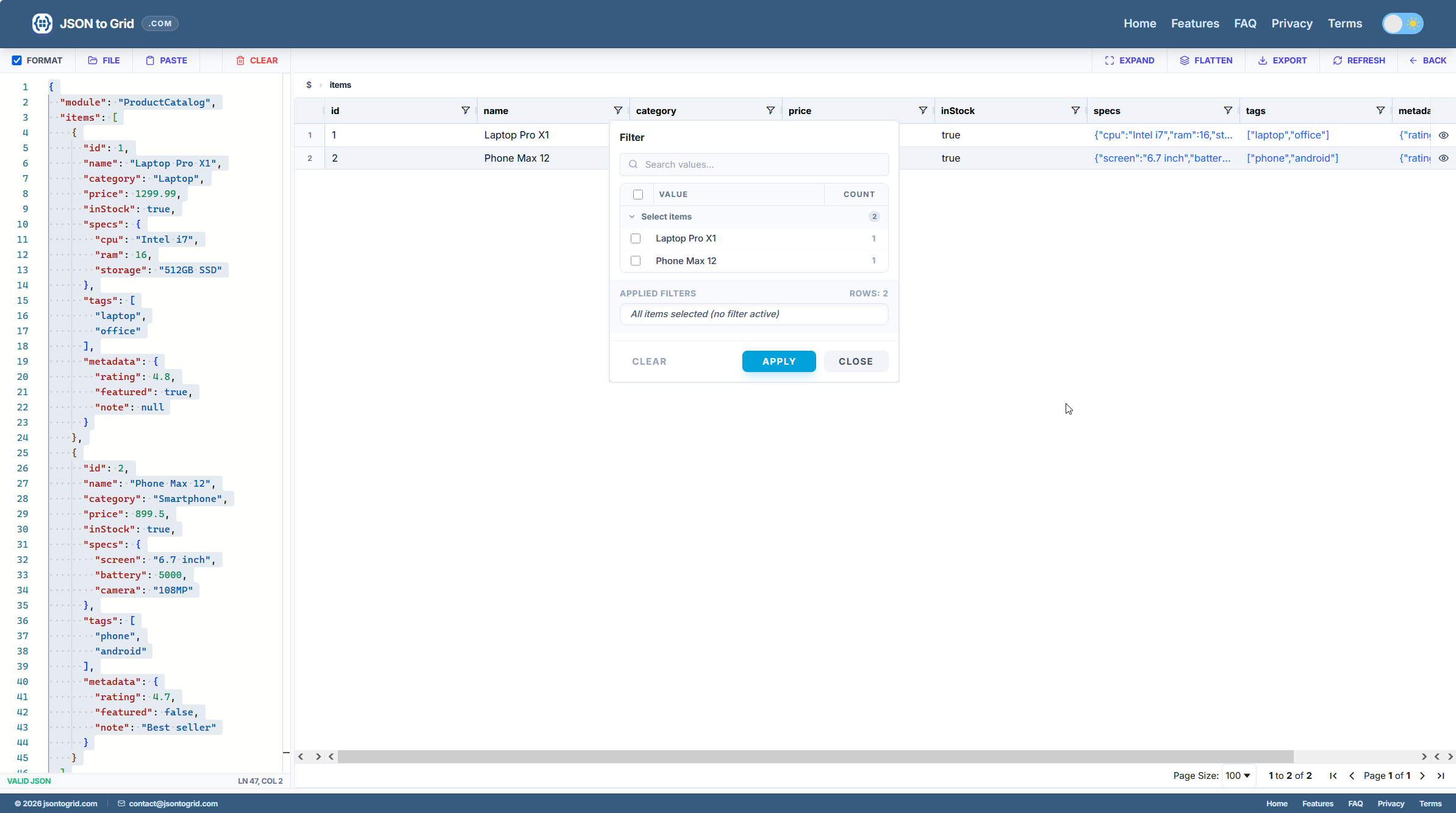Click the inStock column header label

click(958, 110)
